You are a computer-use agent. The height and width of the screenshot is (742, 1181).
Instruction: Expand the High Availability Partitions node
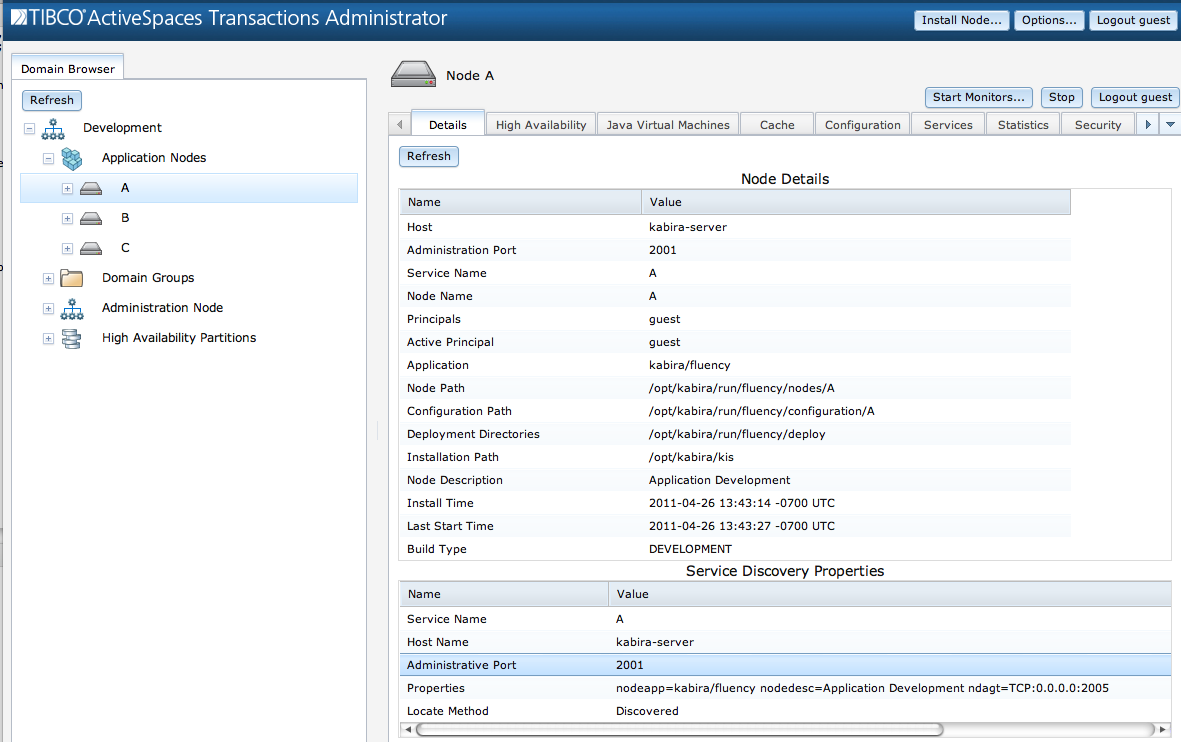pos(48,339)
